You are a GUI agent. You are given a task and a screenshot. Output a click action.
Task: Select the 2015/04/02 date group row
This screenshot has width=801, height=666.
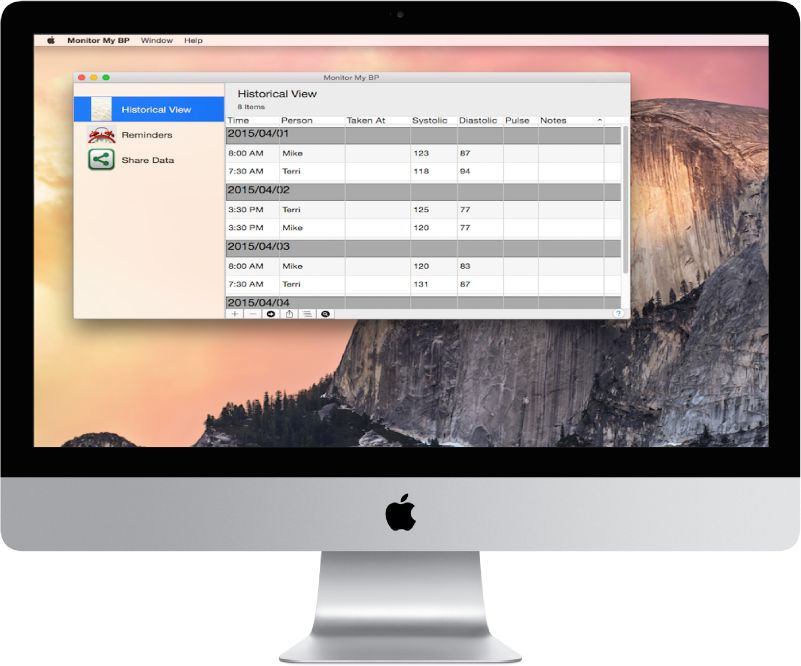tap(423, 192)
